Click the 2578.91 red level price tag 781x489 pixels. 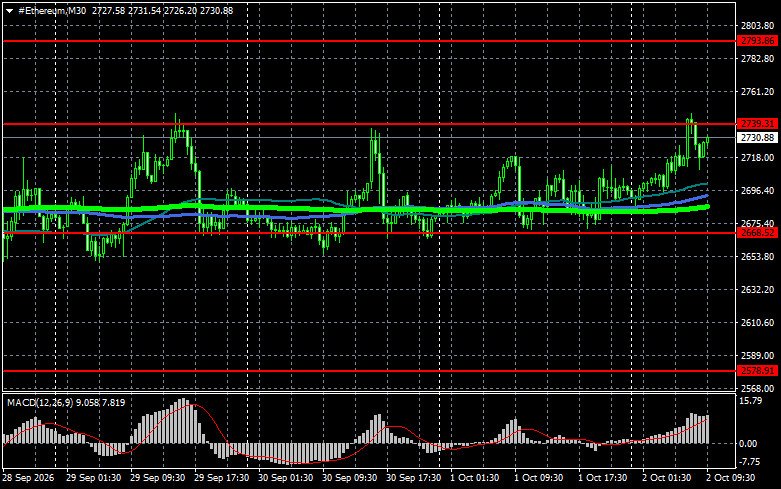[x=757, y=370]
